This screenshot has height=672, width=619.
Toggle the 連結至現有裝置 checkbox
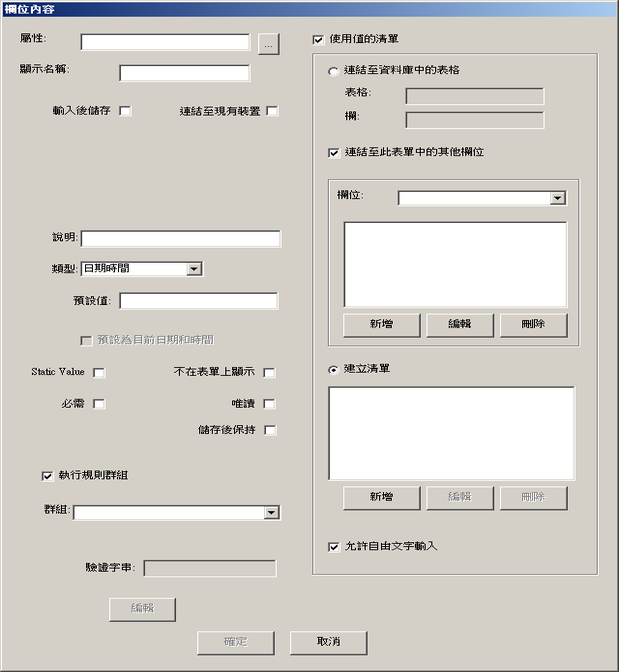[x=272, y=111]
